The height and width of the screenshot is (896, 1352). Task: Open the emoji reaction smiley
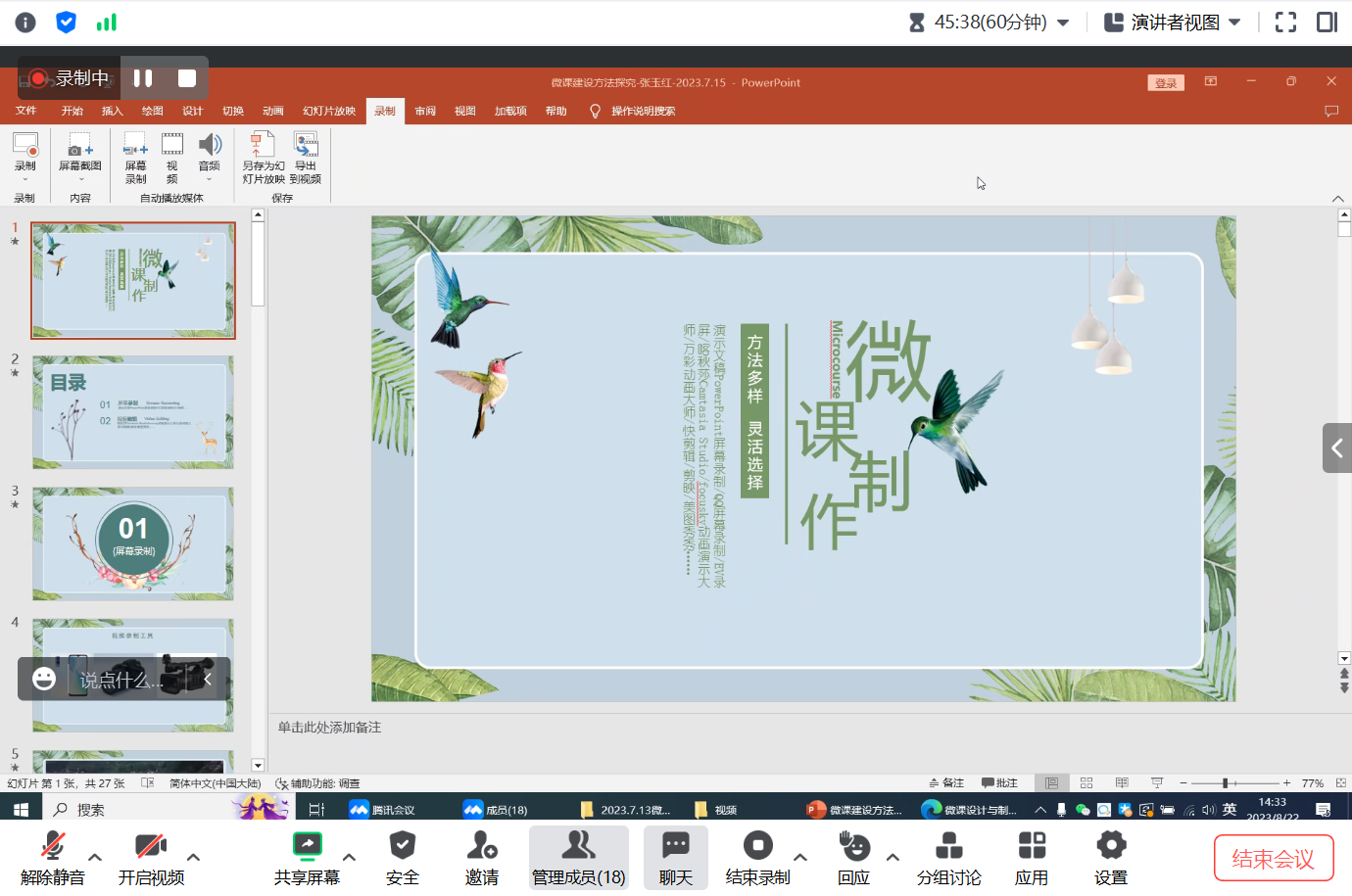pyautogui.click(x=44, y=679)
